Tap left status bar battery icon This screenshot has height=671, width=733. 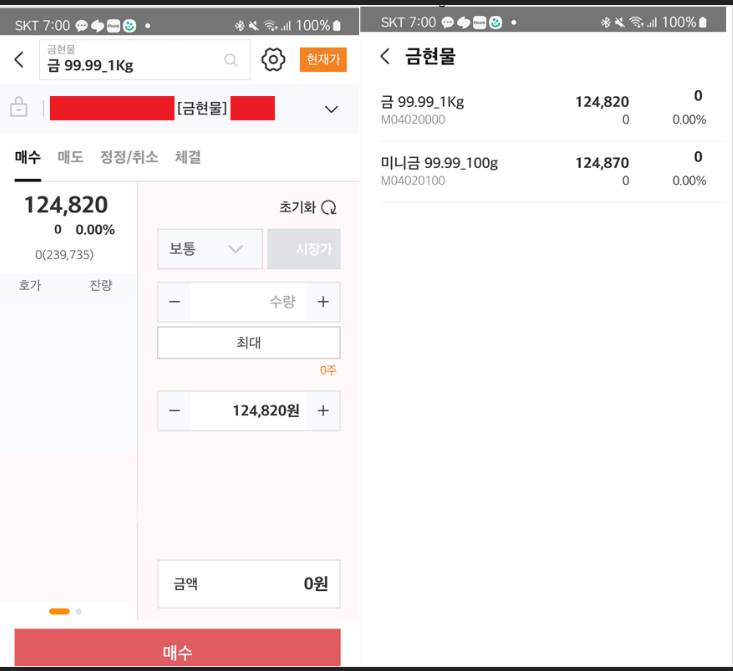tap(337, 25)
